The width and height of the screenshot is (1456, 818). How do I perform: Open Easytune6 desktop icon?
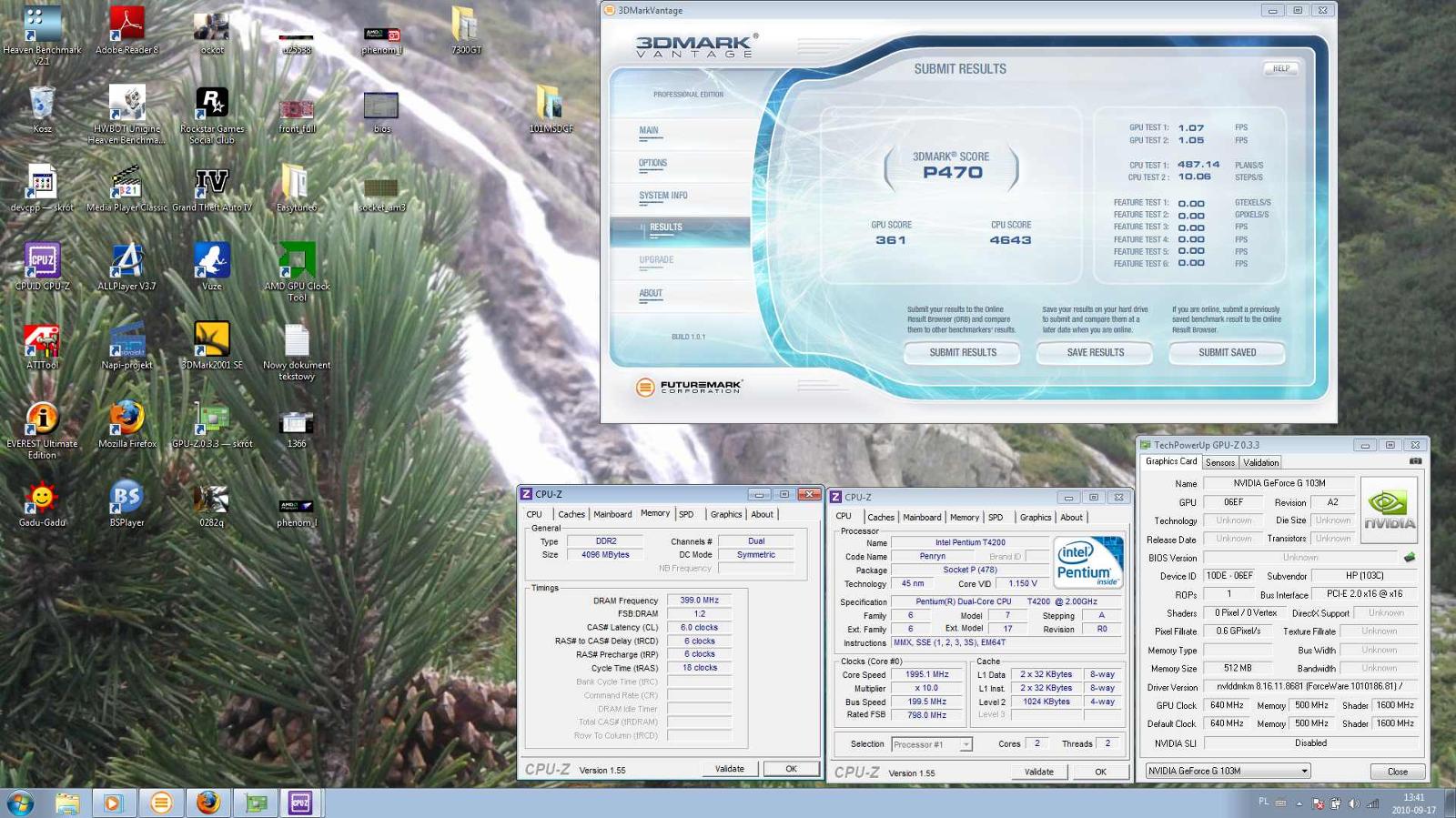297,188
